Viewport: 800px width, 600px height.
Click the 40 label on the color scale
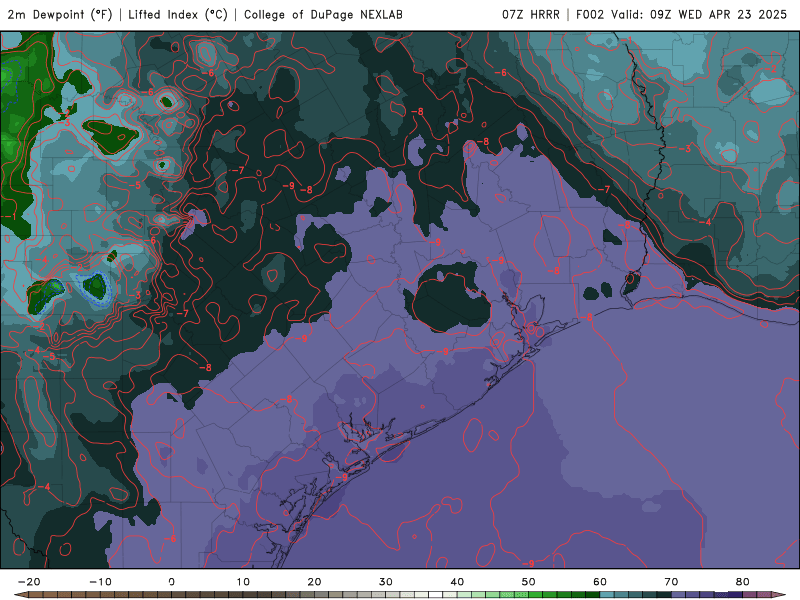(457, 582)
